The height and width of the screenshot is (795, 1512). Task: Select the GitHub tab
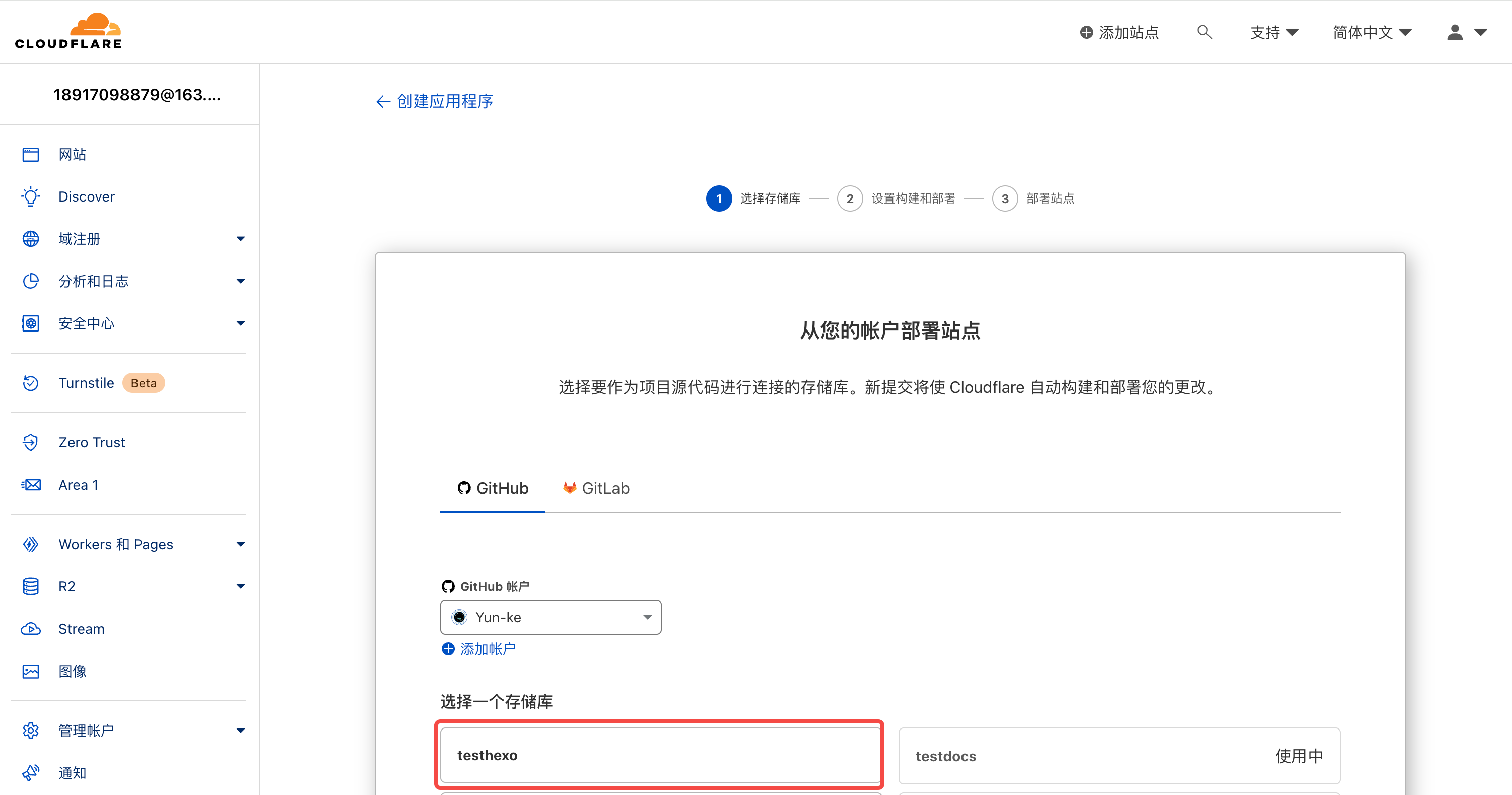493,489
